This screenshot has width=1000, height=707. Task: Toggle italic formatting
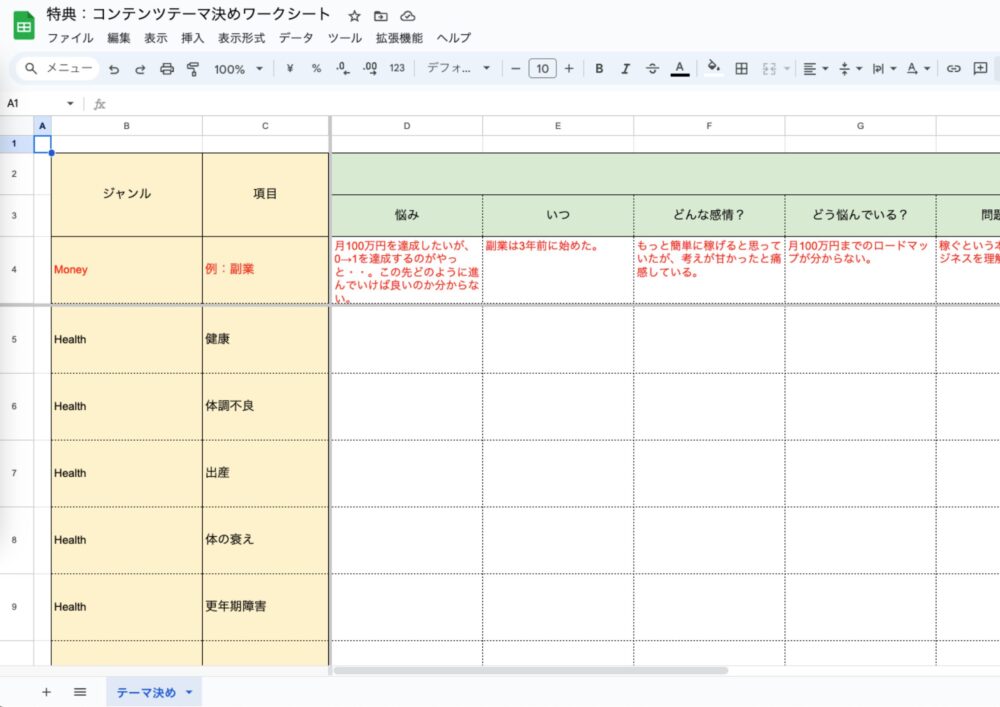[x=626, y=69]
